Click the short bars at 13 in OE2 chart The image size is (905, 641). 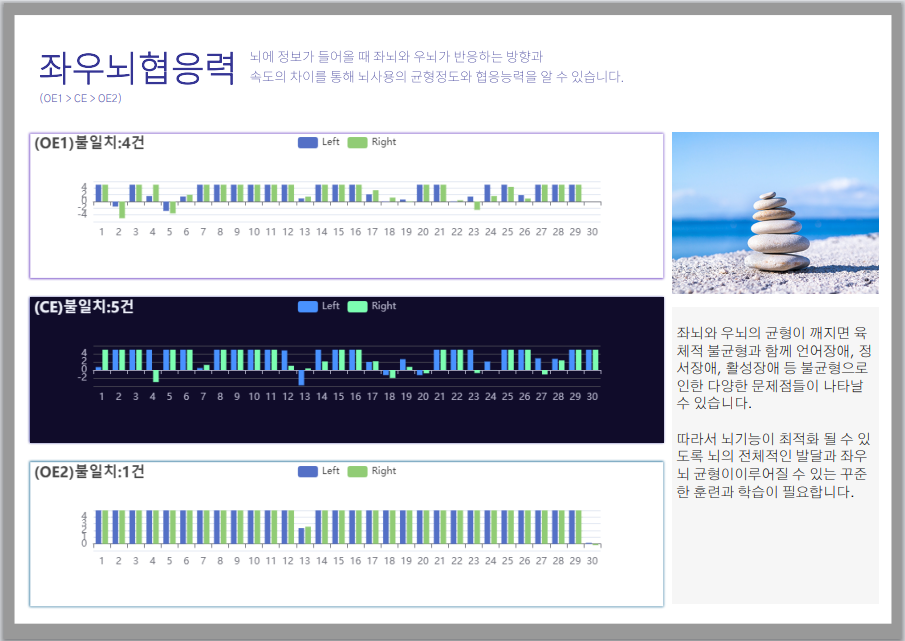(x=304, y=535)
